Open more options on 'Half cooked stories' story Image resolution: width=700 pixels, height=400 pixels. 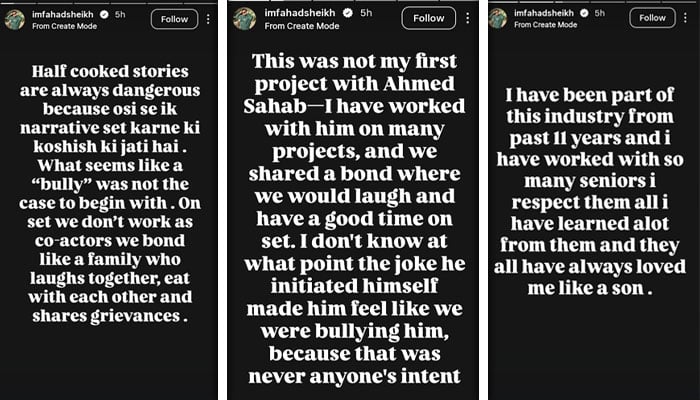pyautogui.click(x=208, y=19)
